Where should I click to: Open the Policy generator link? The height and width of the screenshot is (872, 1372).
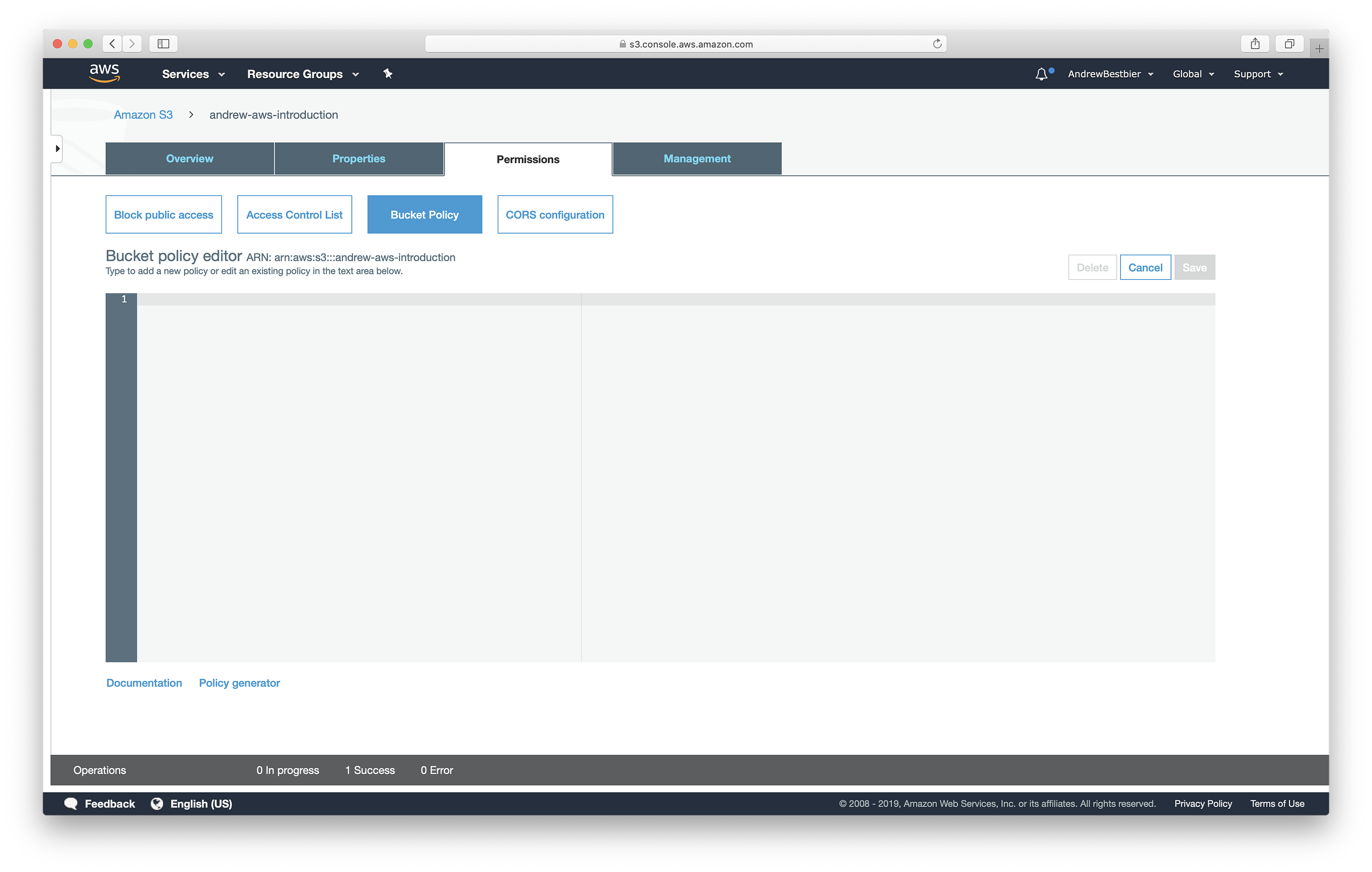tap(239, 682)
